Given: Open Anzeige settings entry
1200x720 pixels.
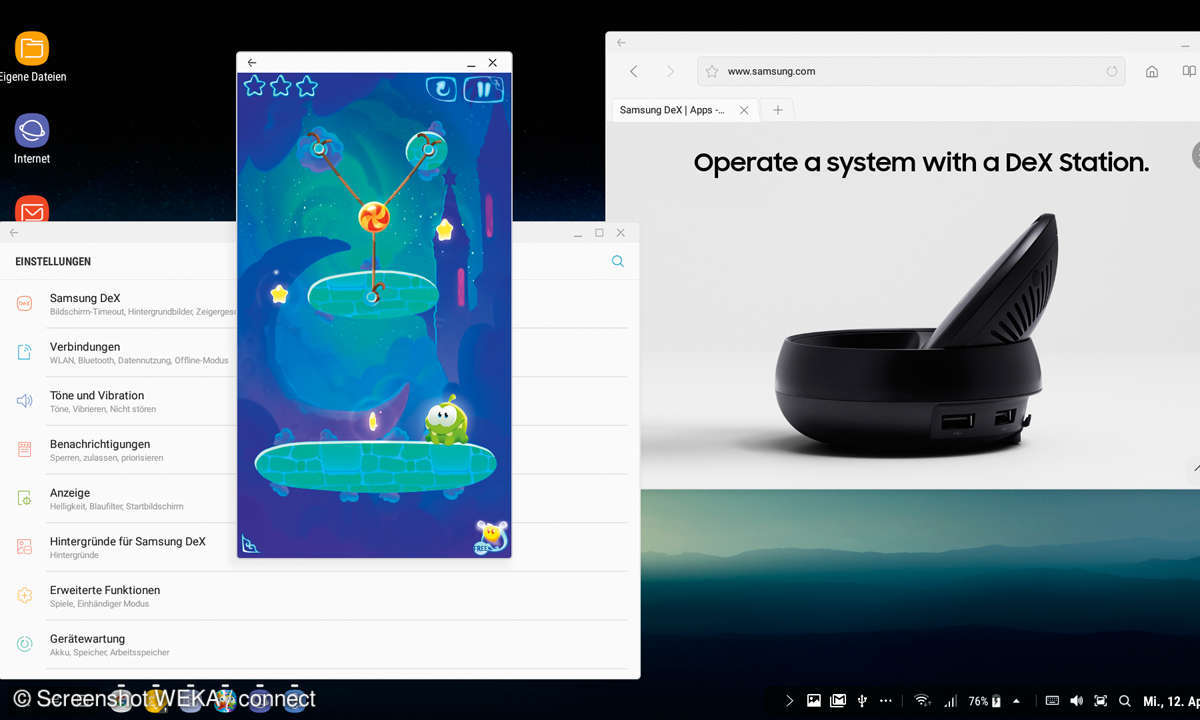Looking at the screenshot, I should tap(314, 499).
